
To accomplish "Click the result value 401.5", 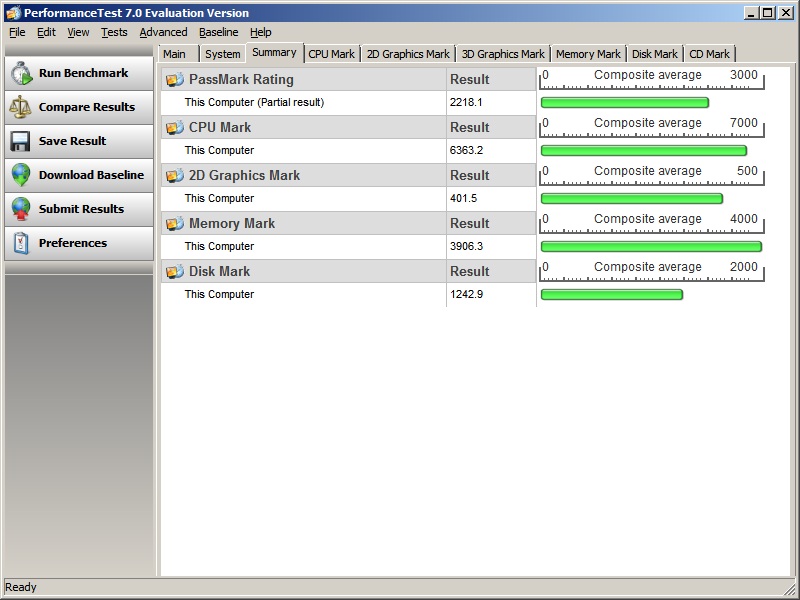I will (x=463, y=198).
